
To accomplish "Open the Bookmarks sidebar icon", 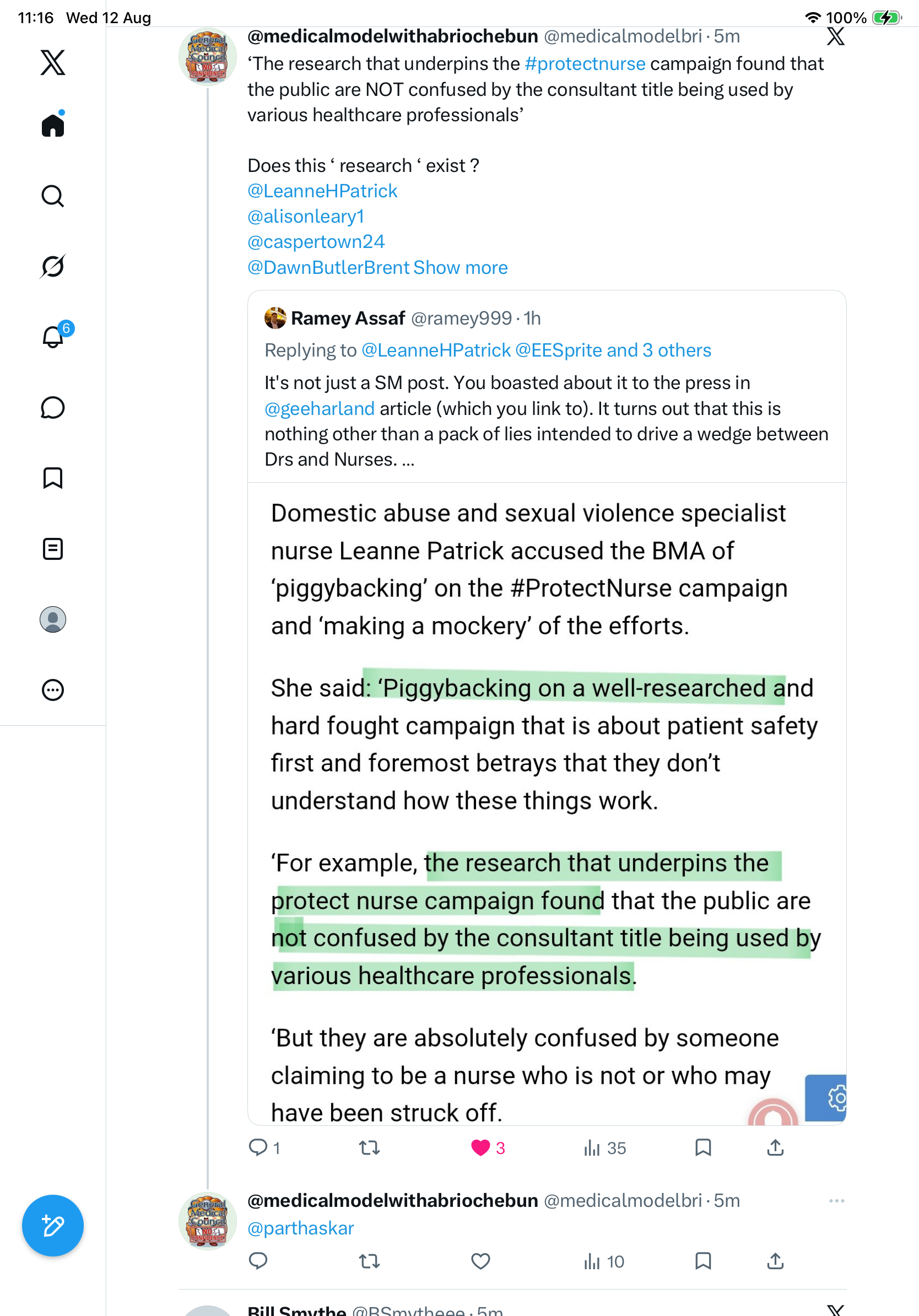I will [53, 478].
